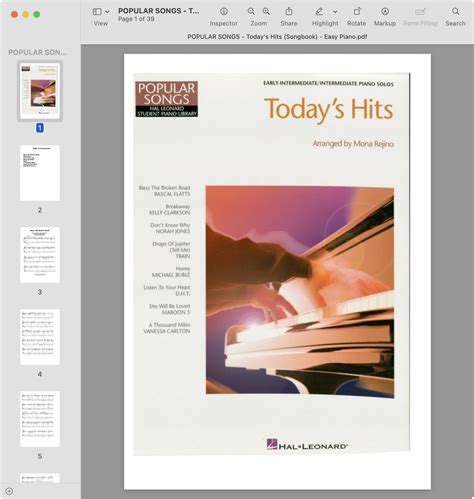Image resolution: width=474 pixels, height=499 pixels.
Task: Click 'Breakaway' song entry
Action: [x=178, y=206]
